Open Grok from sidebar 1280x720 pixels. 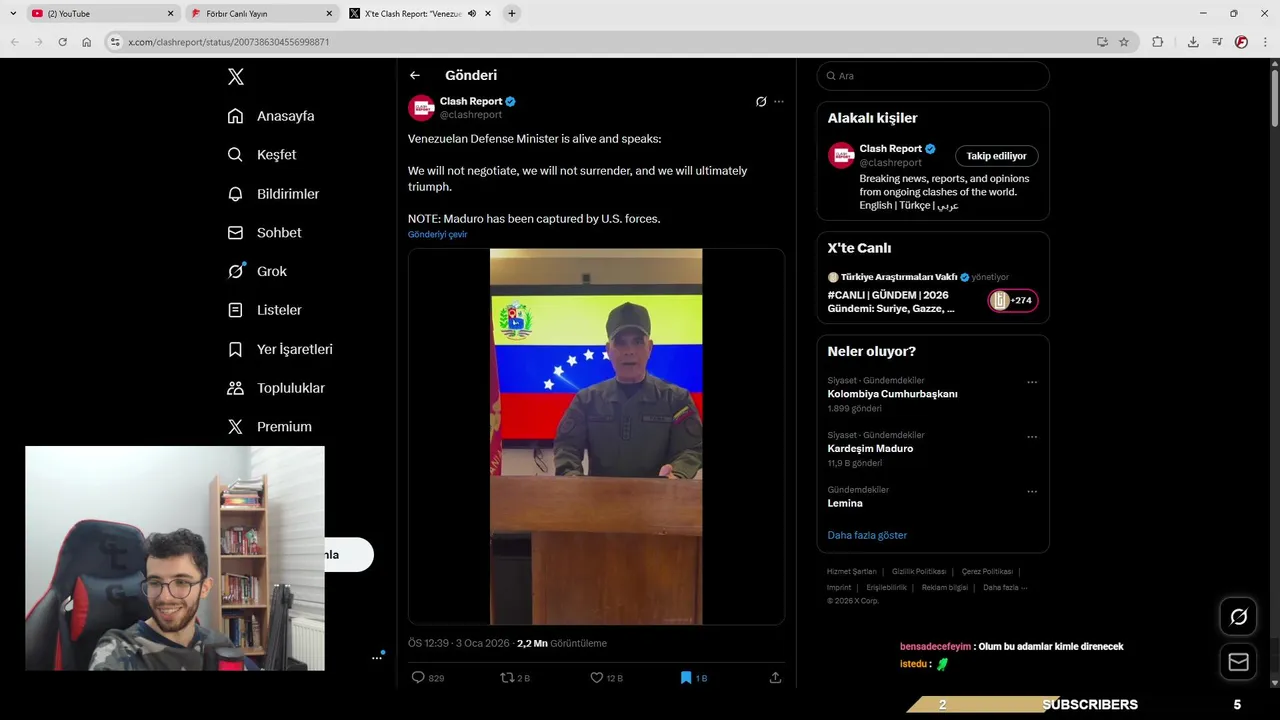click(257, 271)
